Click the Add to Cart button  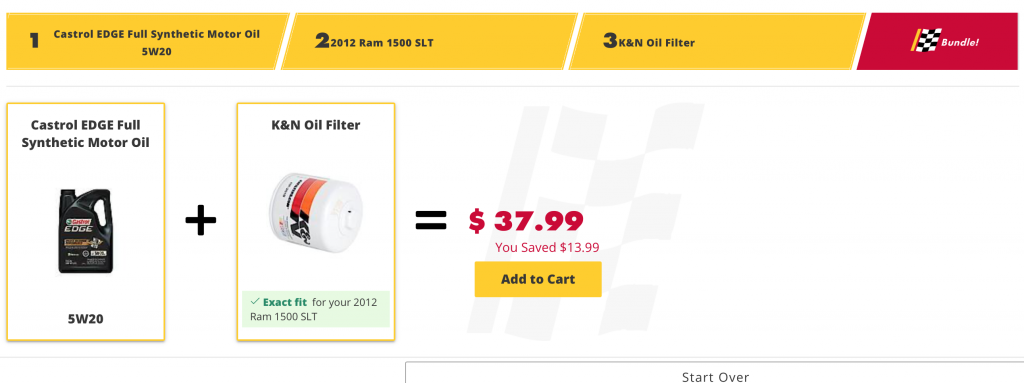click(x=537, y=279)
